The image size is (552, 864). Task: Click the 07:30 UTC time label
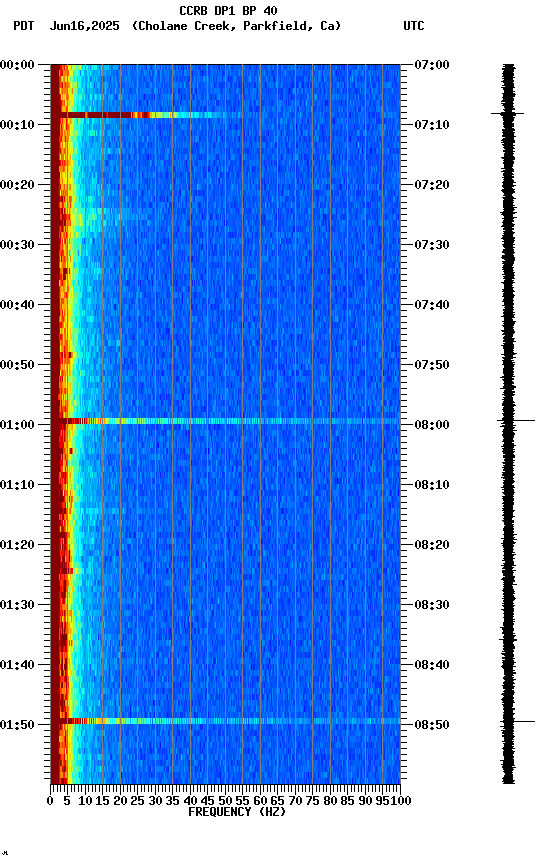432,245
